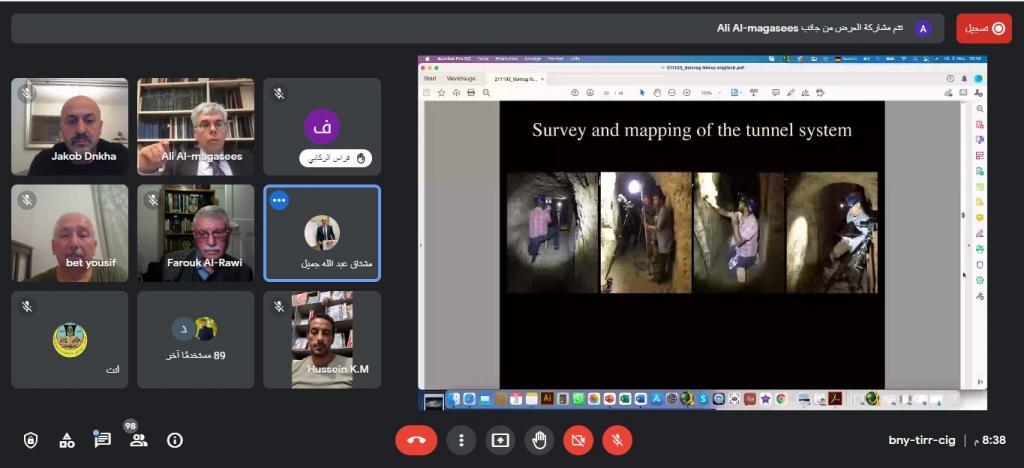Click the Farouk Al-Rawi video tile
Viewport: 1024px width, 468px height.
coord(196,233)
